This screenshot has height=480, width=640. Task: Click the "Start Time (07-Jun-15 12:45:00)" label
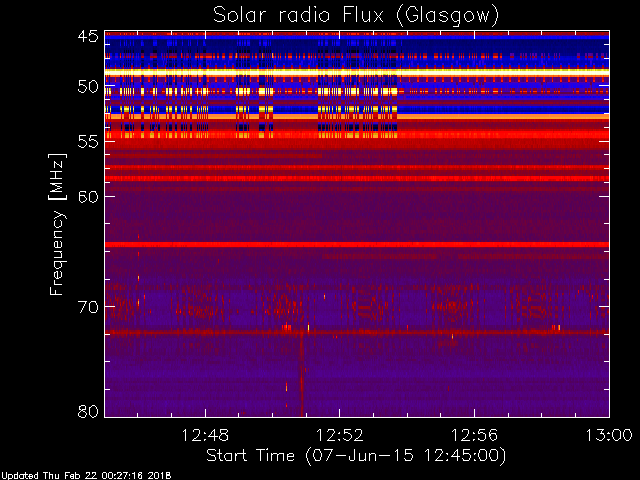pyautogui.click(x=356, y=456)
